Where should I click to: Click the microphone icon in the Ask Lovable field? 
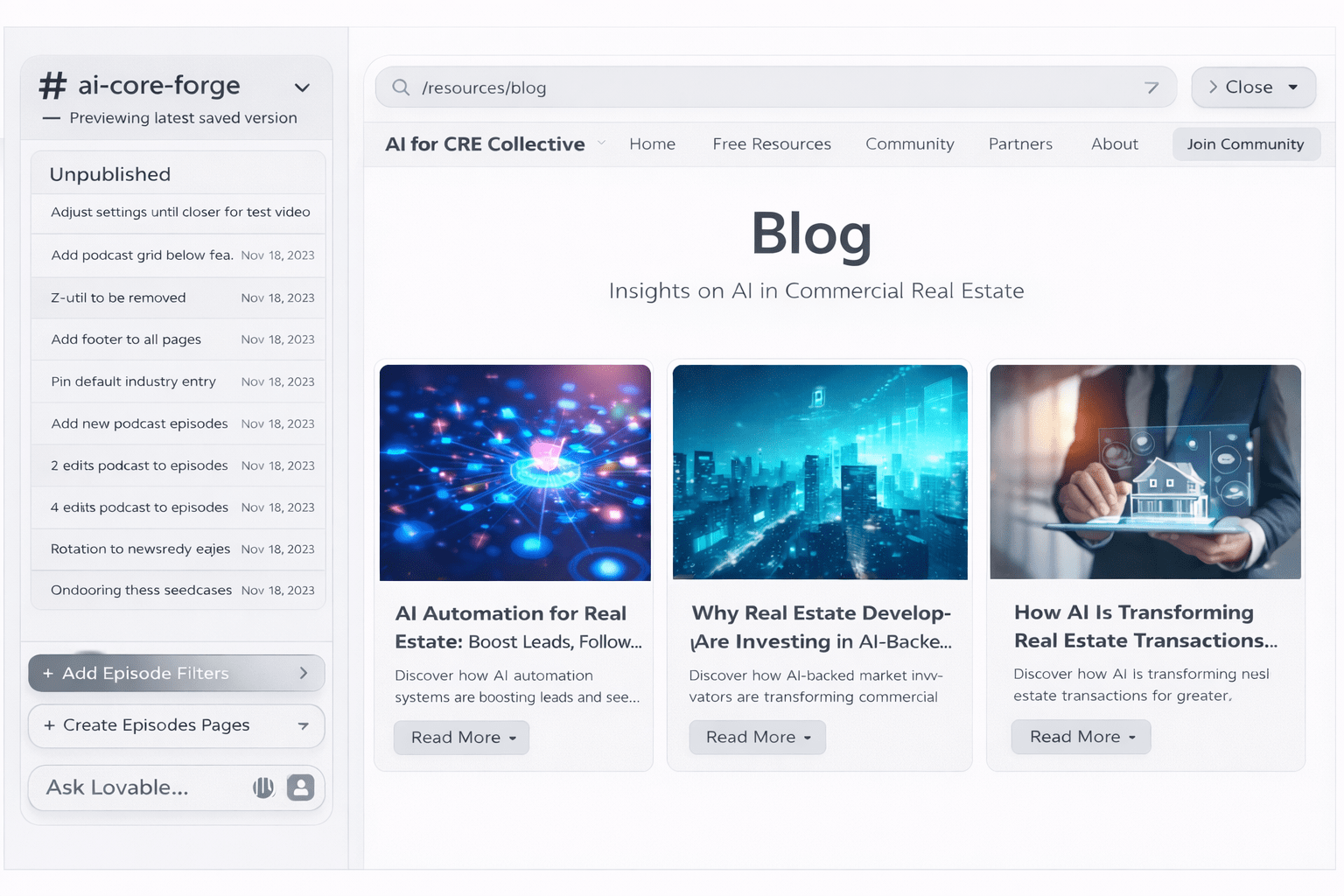(263, 787)
